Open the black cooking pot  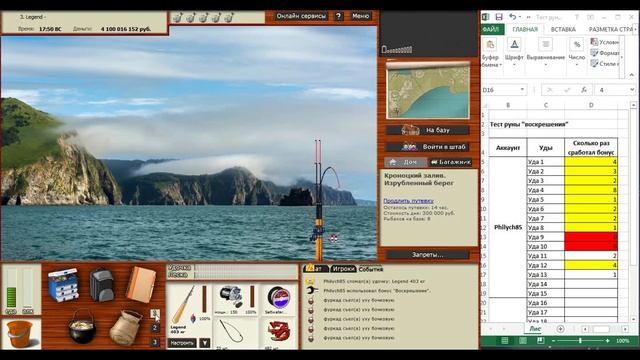click(x=82, y=326)
